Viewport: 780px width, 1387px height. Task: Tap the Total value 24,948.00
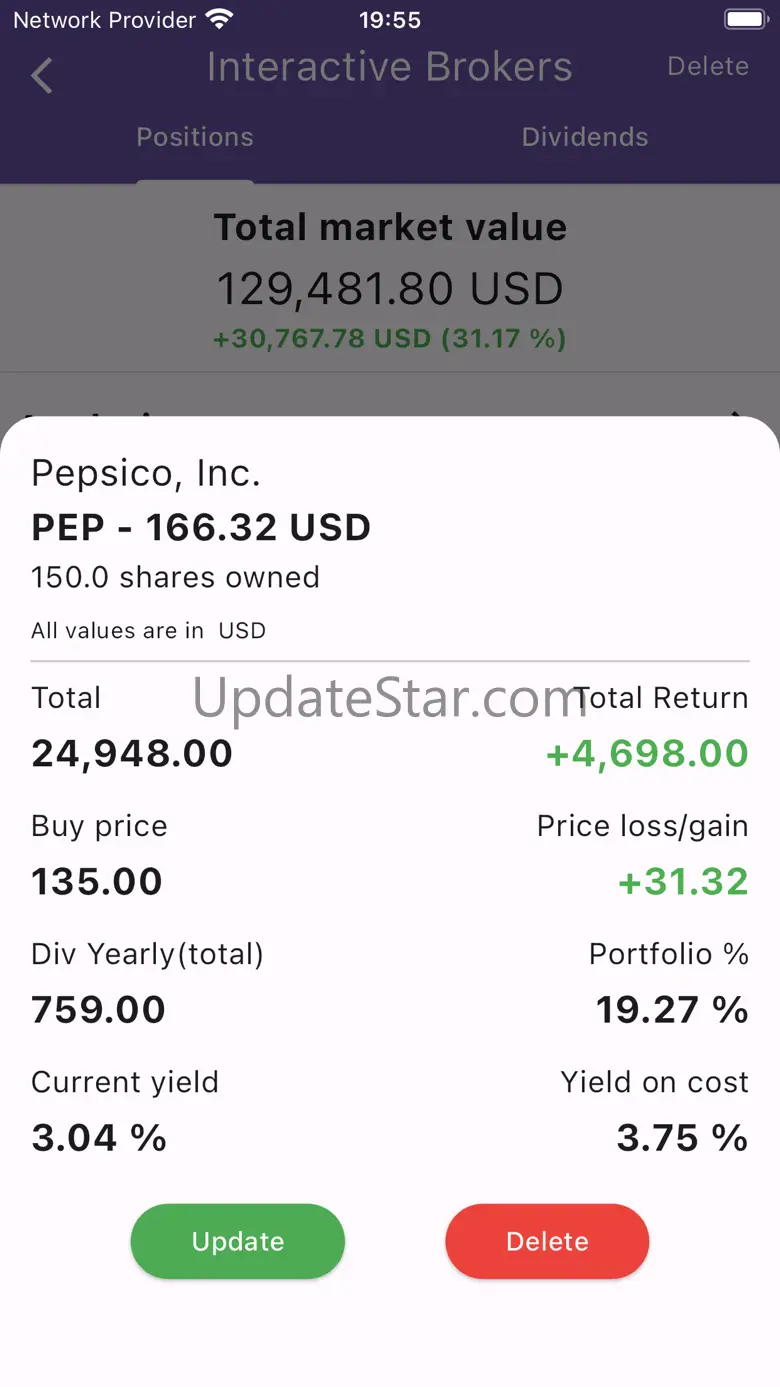132,753
